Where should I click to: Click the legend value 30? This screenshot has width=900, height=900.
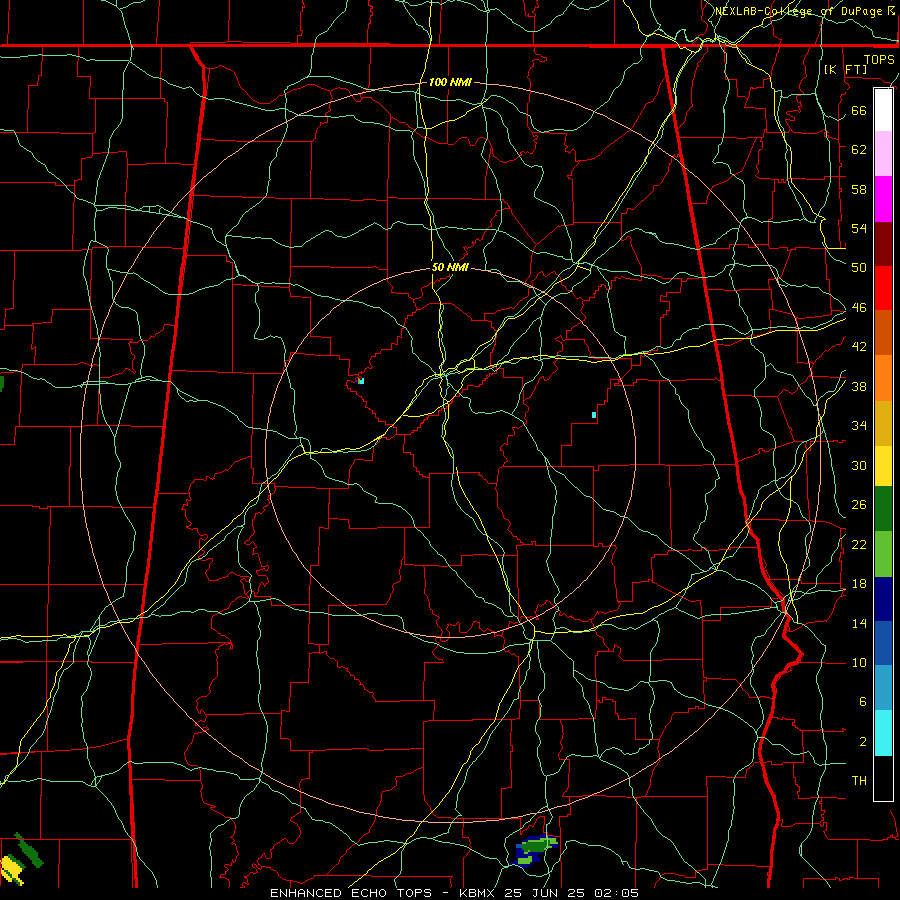coord(859,465)
